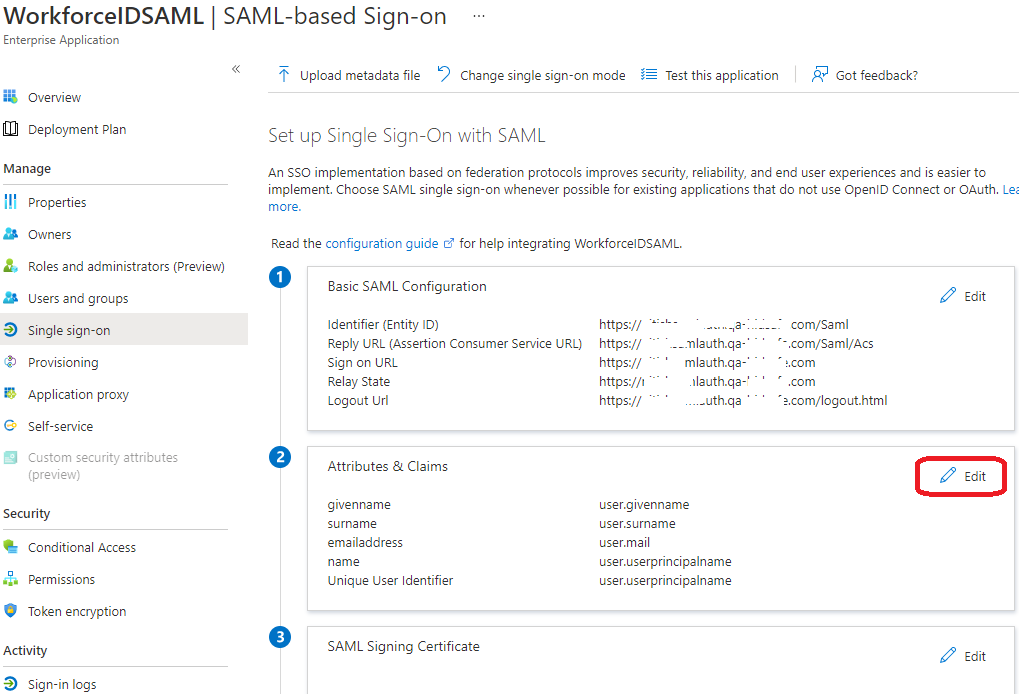The height and width of the screenshot is (694, 1019).
Task: Open Deployment Plan page
Action: [x=77, y=129]
